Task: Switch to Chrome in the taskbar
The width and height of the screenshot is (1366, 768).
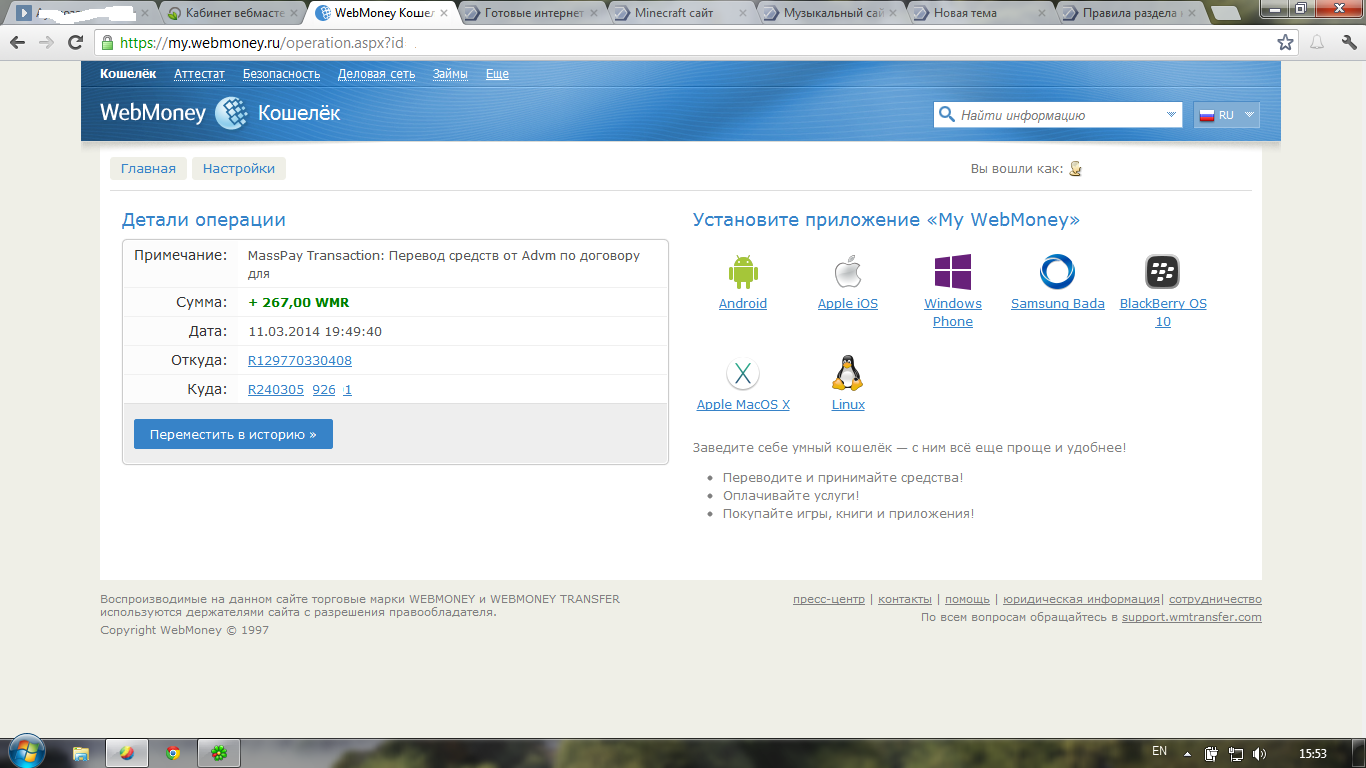Action: pos(173,753)
